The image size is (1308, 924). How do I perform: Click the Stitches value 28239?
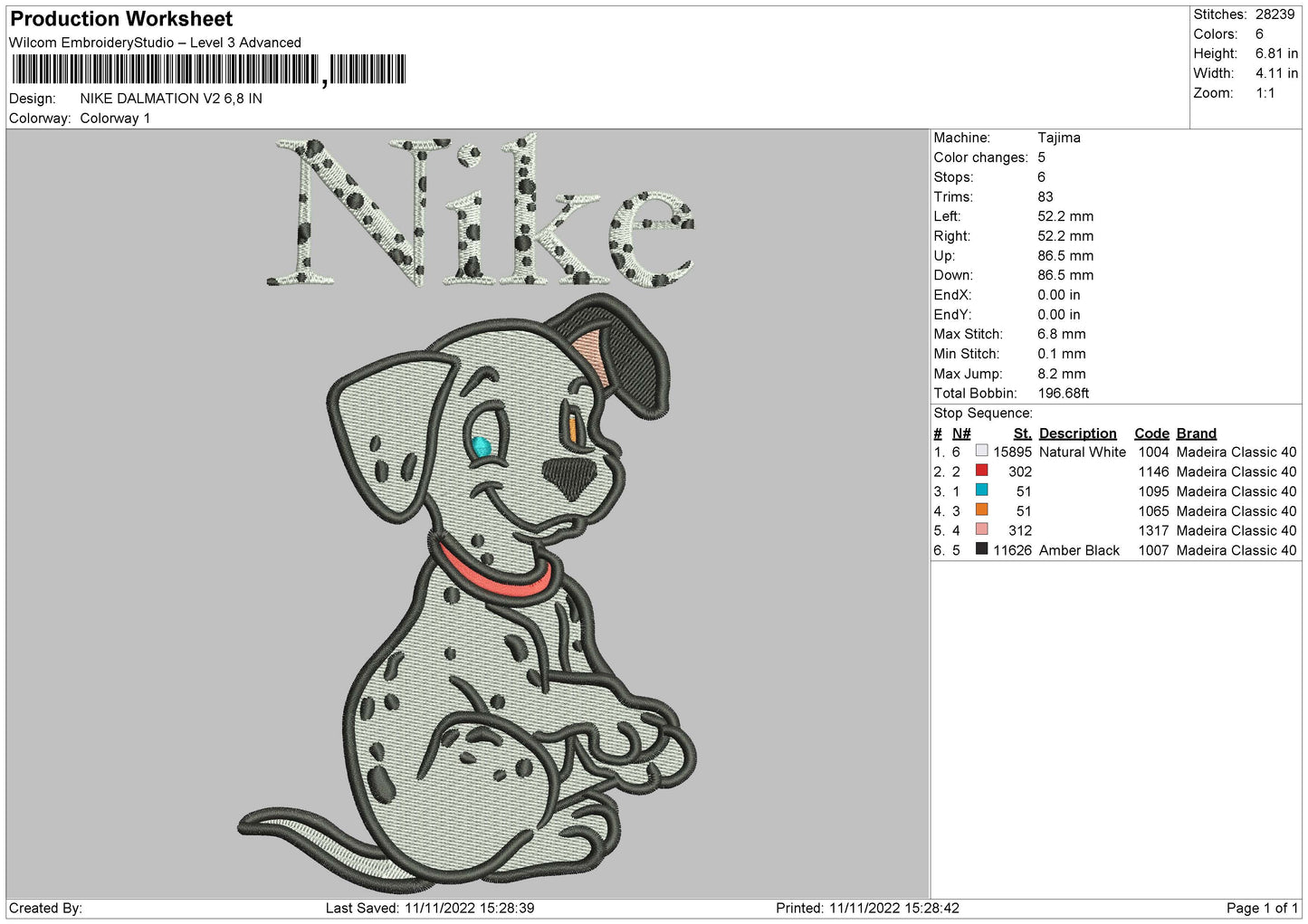tap(1275, 14)
